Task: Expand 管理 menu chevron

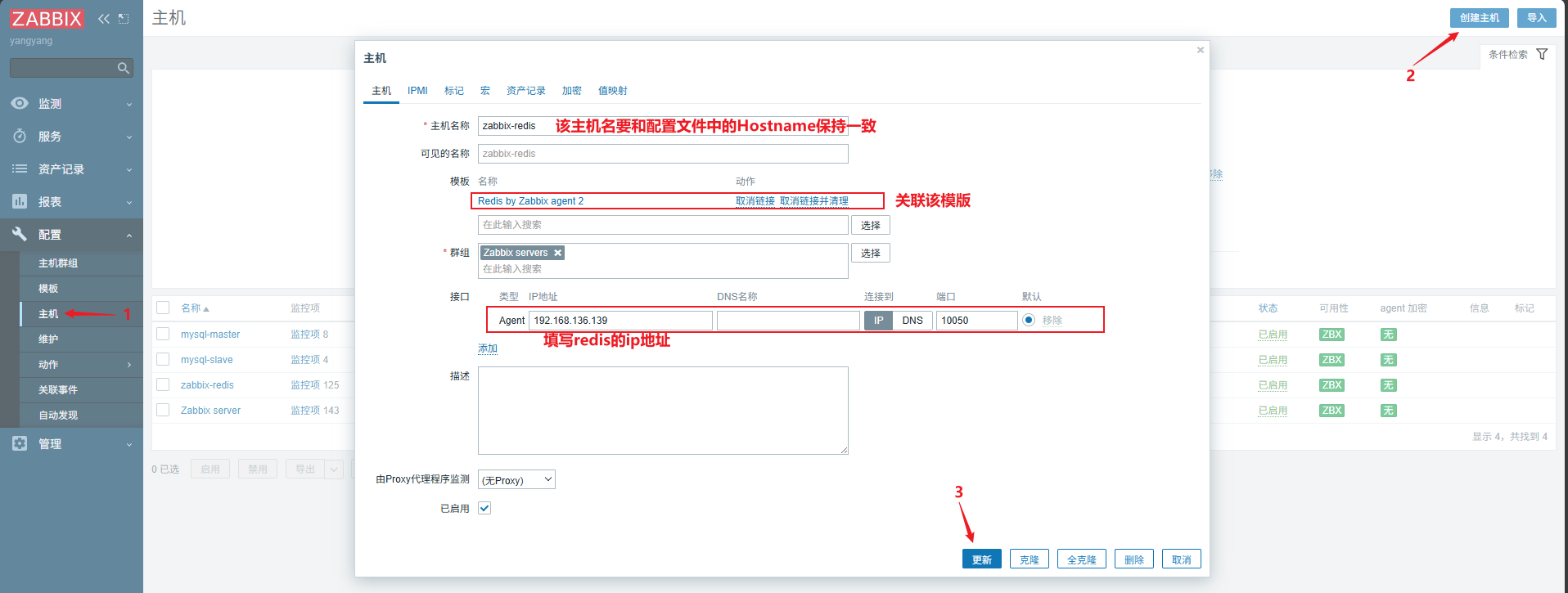Action: pyautogui.click(x=129, y=444)
